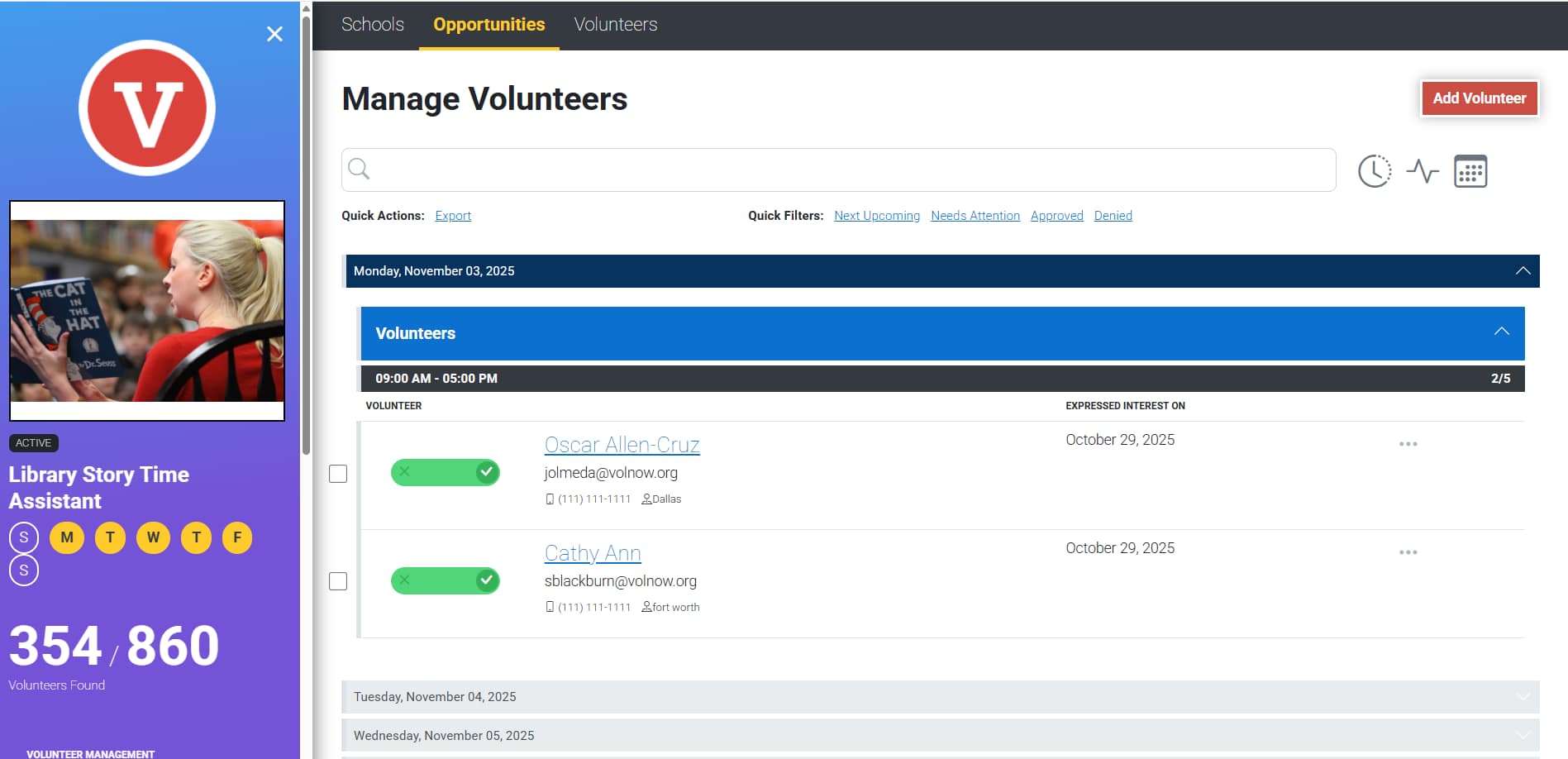Viewport: 1568px width, 759px height.
Task: Select the activity pulse view icon
Action: point(1423,170)
